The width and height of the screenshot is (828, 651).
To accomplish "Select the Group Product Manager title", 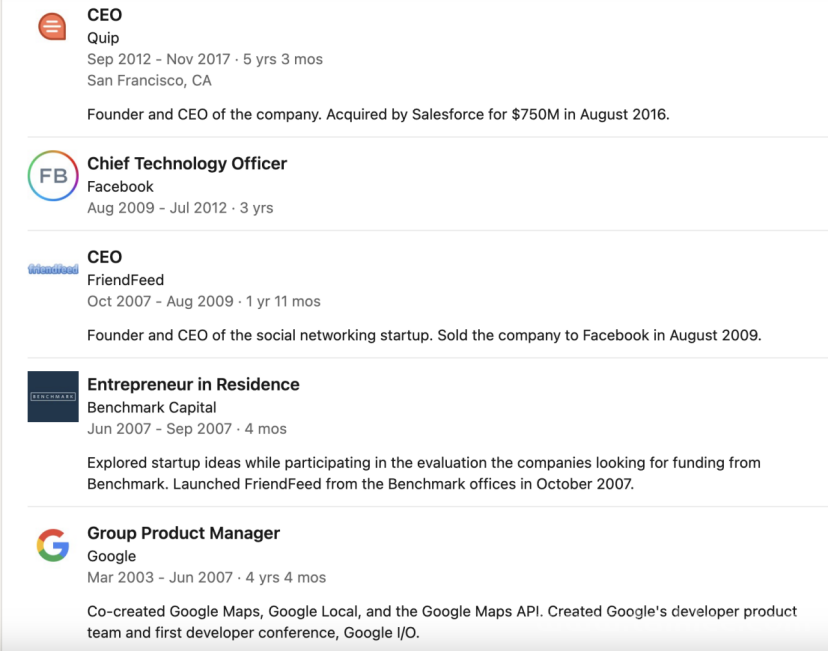I will 183,533.
